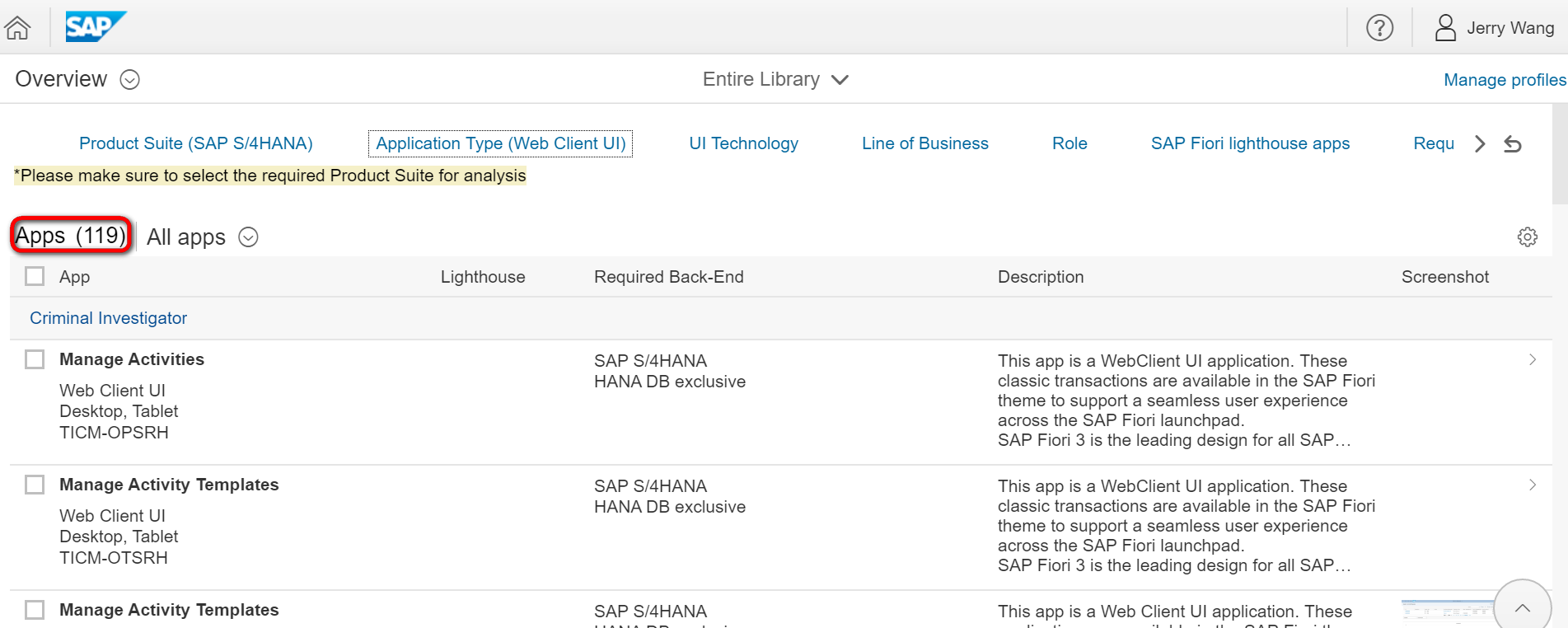Select the Line of Business filter tab
The width and height of the screenshot is (1568, 628).
pos(924,143)
